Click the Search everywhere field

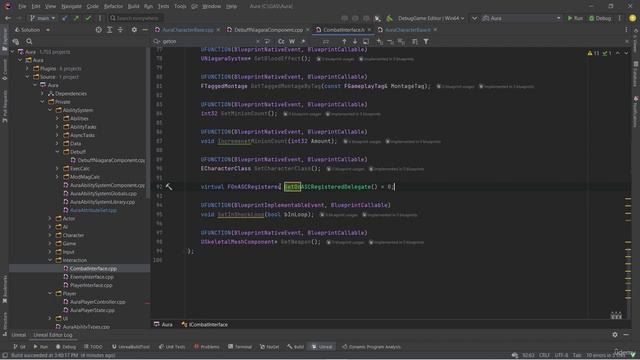coord(136,18)
